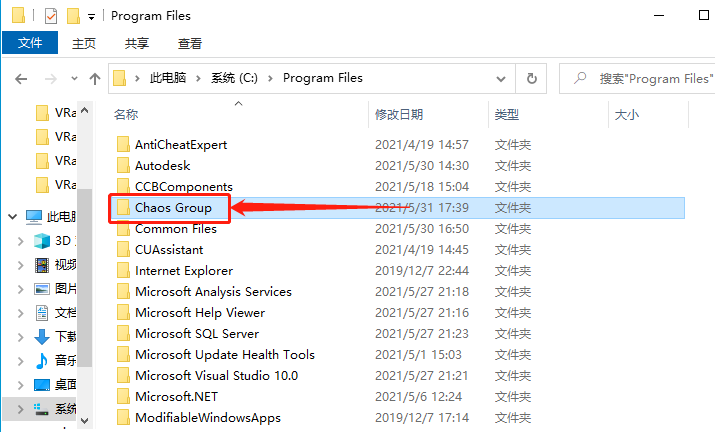Expand the videos tree node arrow
This screenshot has height=432, width=715.
pyautogui.click(x=21, y=265)
